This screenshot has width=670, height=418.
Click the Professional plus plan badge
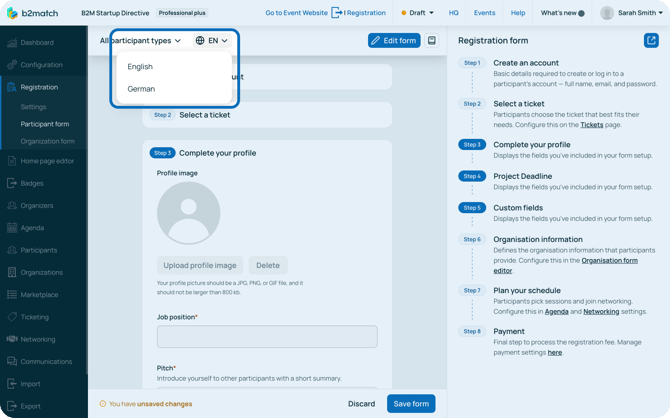pyautogui.click(x=182, y=13)
